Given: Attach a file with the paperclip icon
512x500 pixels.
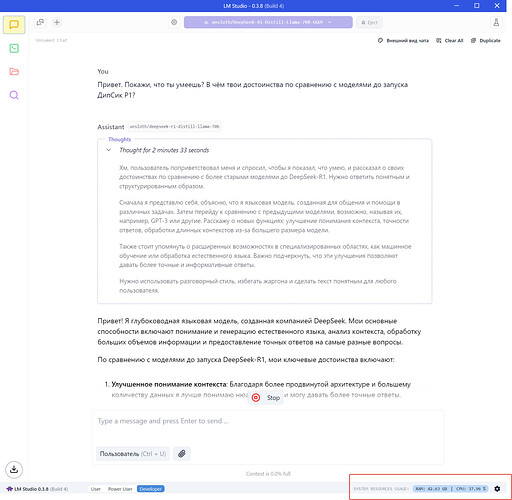Looking at the screenshot, I should [182, 454].
